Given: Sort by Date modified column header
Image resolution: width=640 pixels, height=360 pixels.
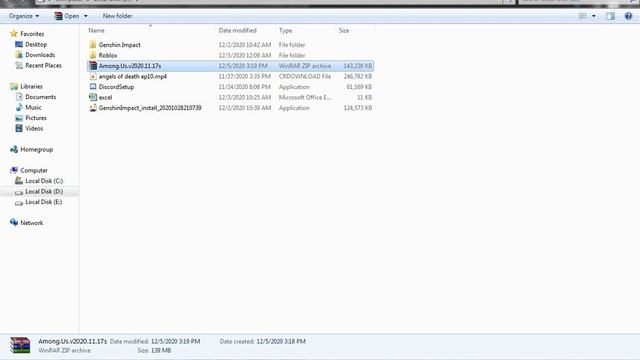Looking at the screenshot, I should tap(238, 30).
